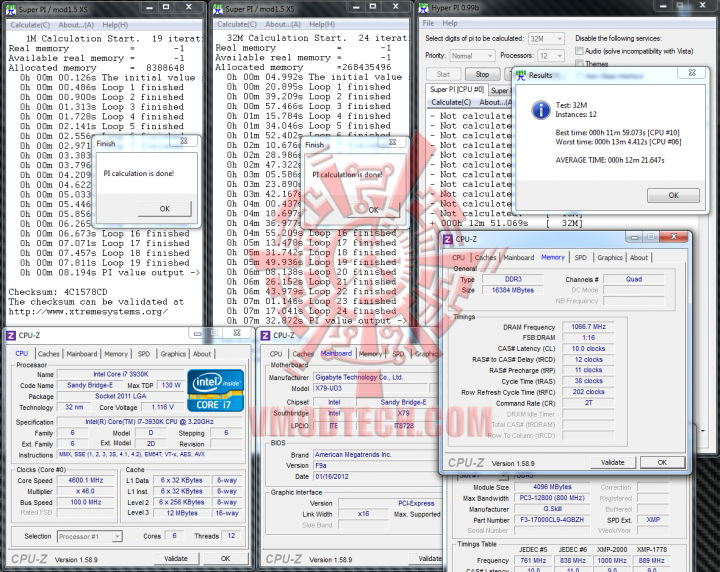Click the Mainboard Model field X79-UD3
This screenshot has width=720, height=572.
tap(371, 388)
